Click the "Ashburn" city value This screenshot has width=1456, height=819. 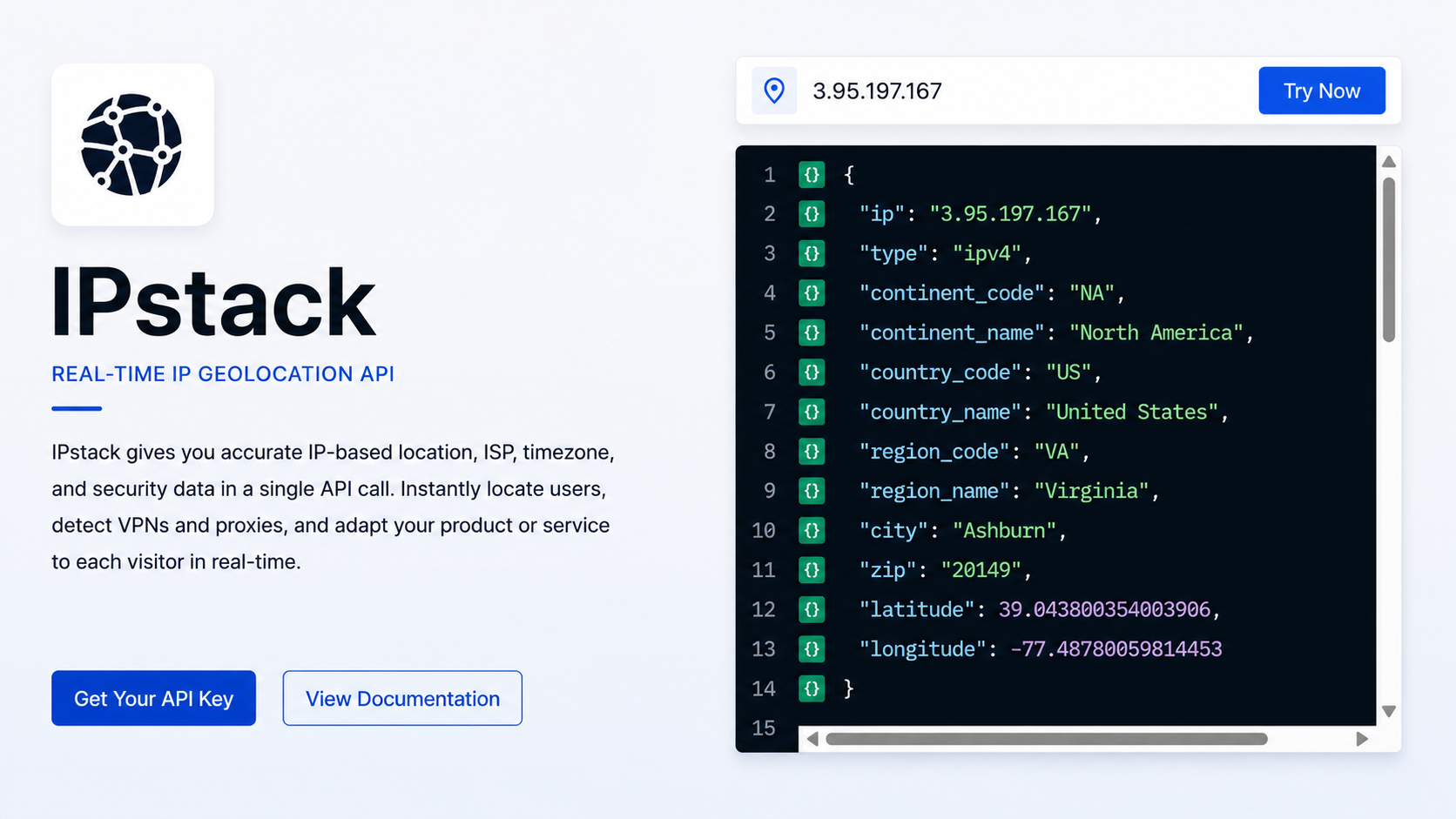click(x=1004, y=530)
